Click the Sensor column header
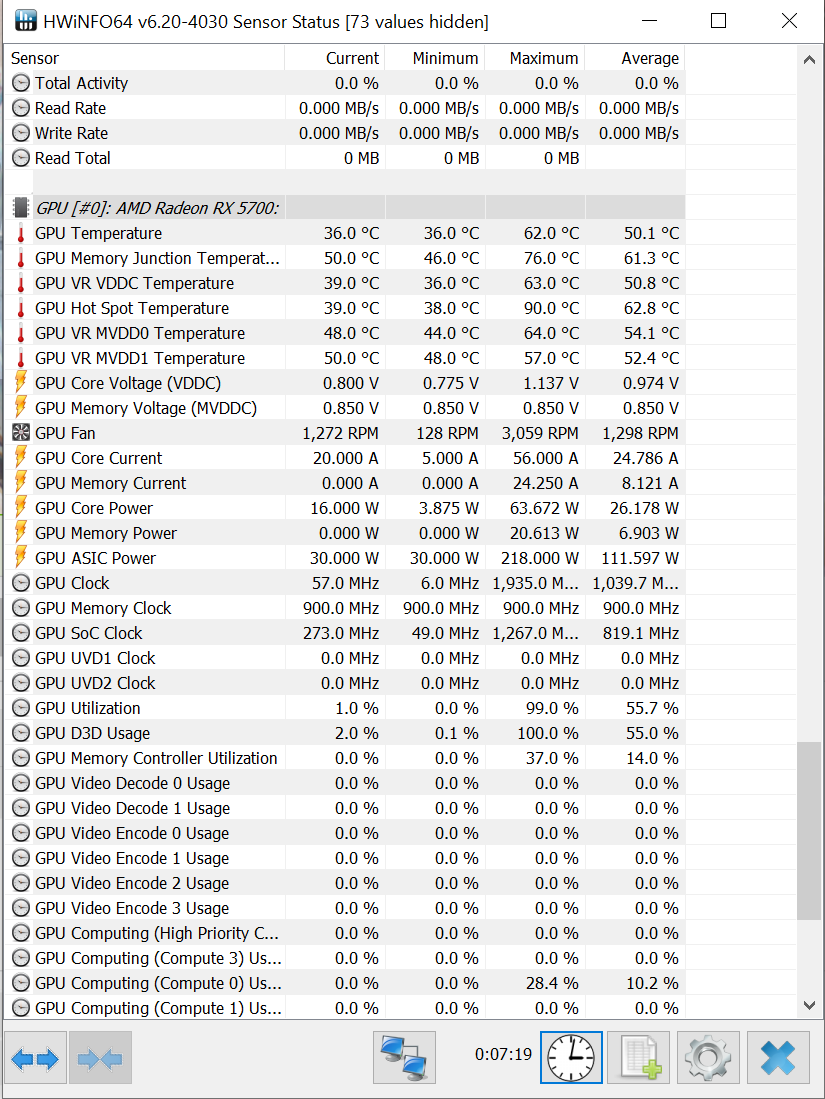 [144, 58]
